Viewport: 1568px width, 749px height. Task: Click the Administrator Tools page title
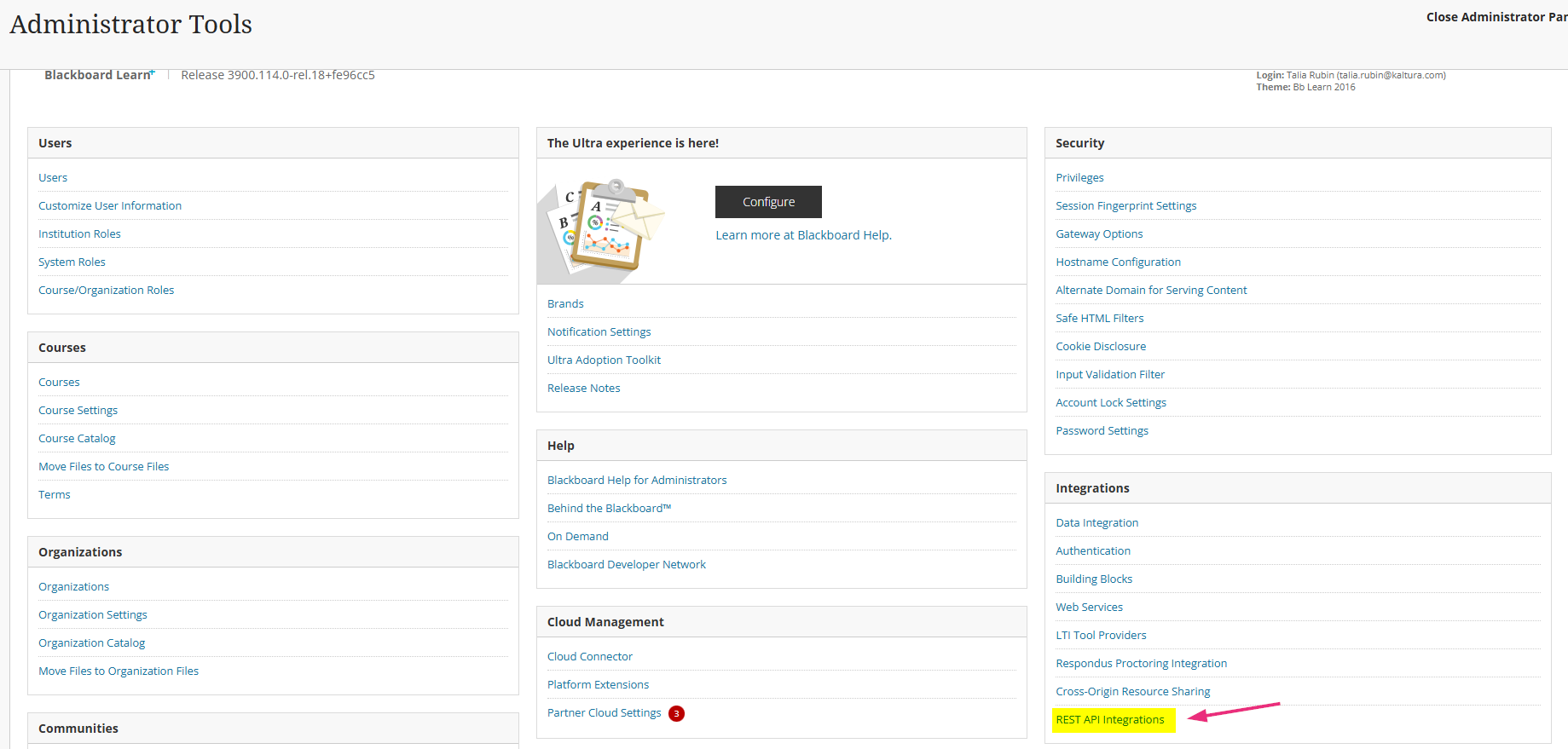(x=131, y=24)
